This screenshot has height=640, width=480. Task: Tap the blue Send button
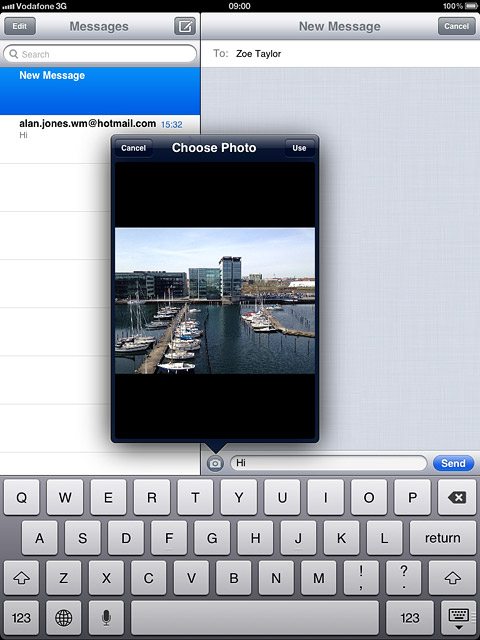coord(453,463)
